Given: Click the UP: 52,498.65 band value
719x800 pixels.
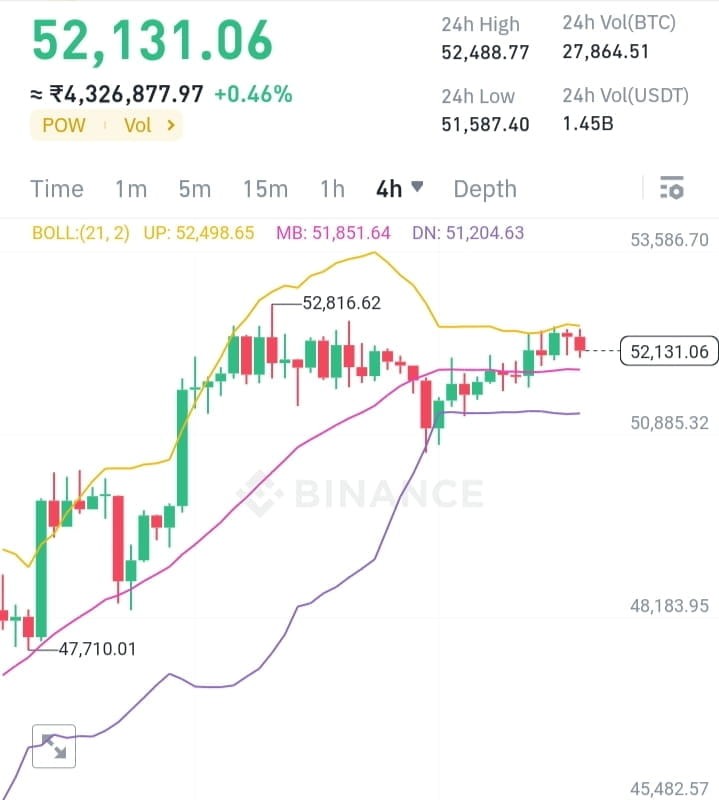Looking at the screenshot, I should pyautogui.click(x=199, y=233).
